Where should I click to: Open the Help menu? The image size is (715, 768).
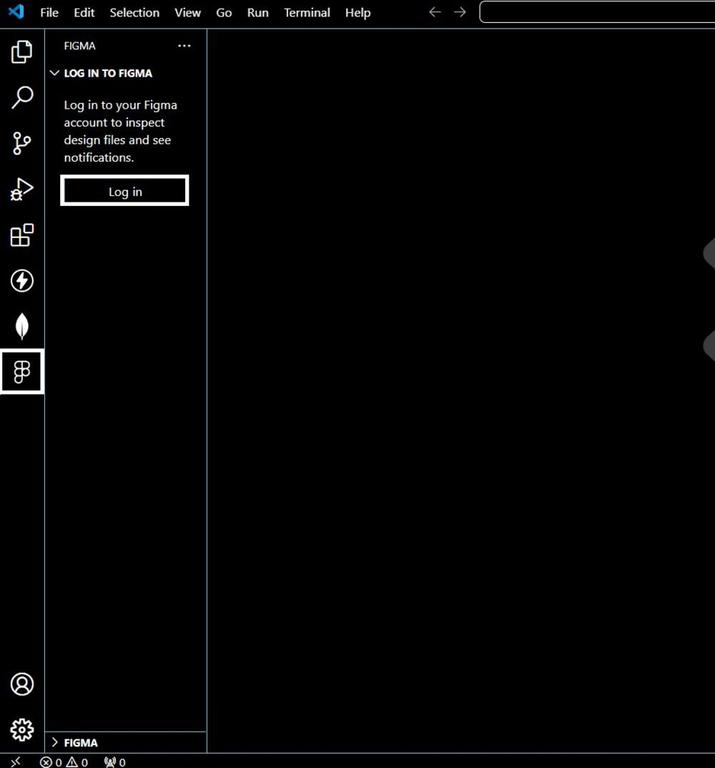[x=358, y=13]
